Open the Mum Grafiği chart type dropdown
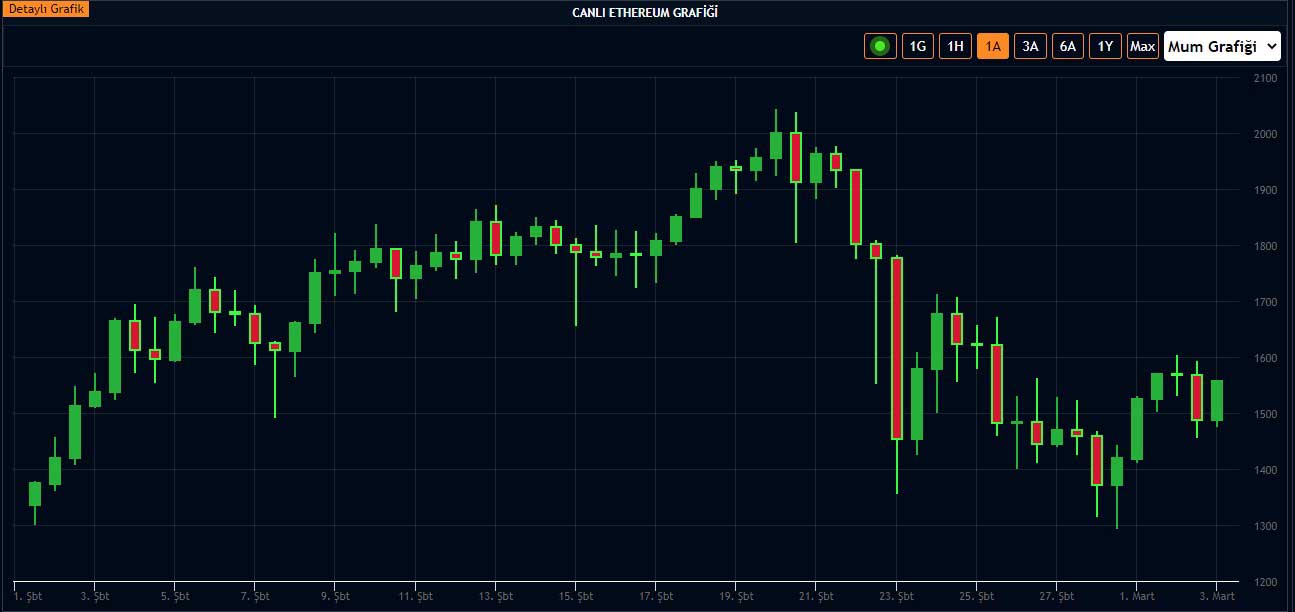 1222,46
